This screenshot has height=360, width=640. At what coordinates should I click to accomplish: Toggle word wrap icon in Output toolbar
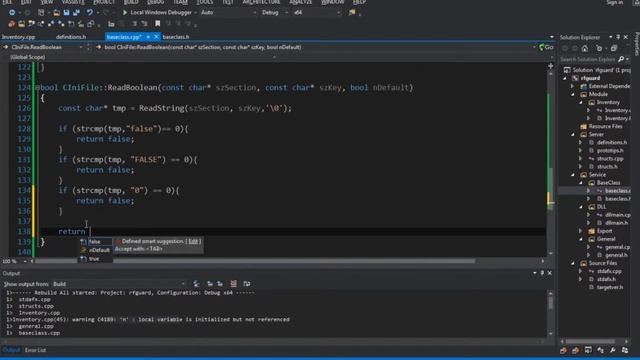tap(247, 284)
